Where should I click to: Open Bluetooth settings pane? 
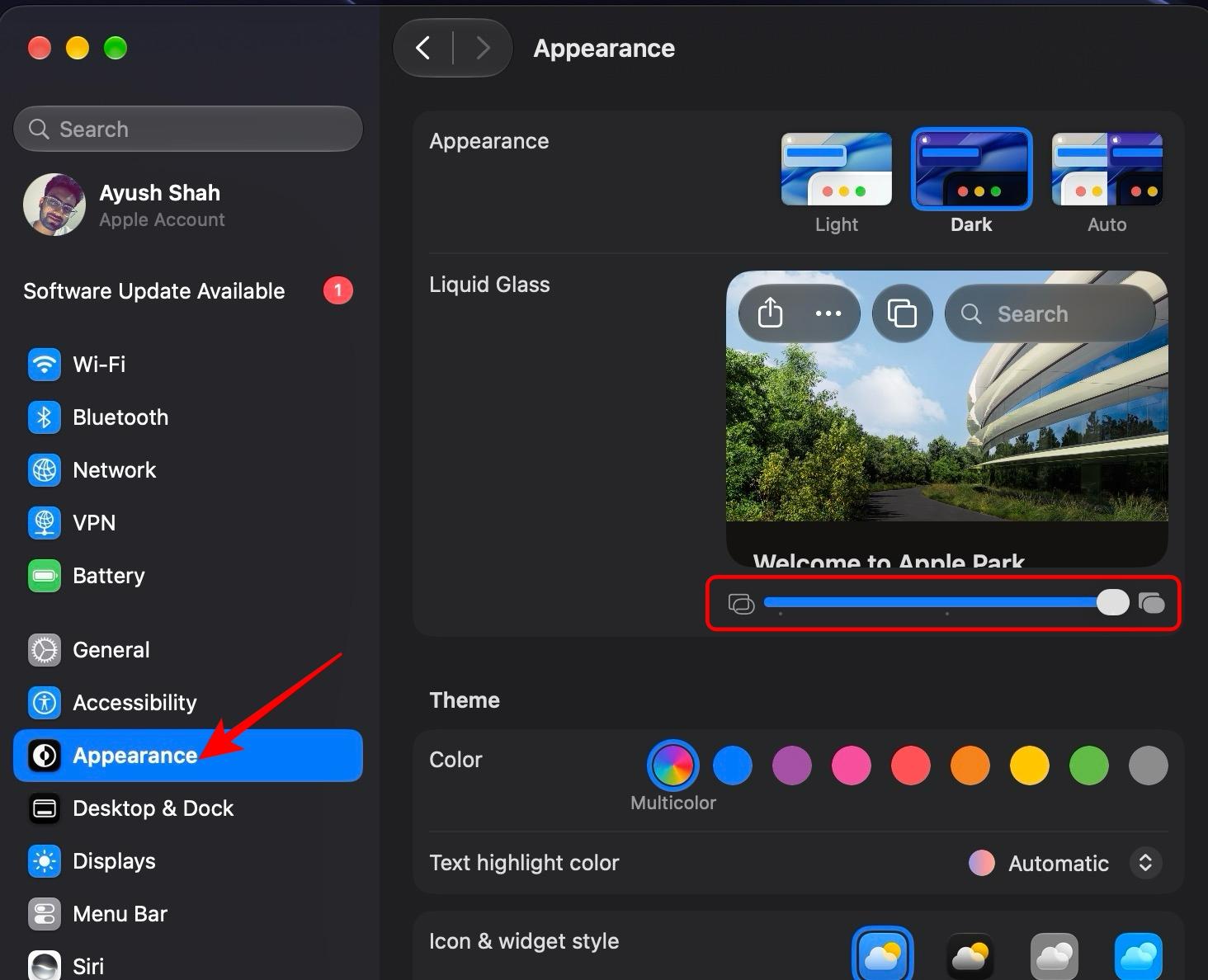click(188, 417)
